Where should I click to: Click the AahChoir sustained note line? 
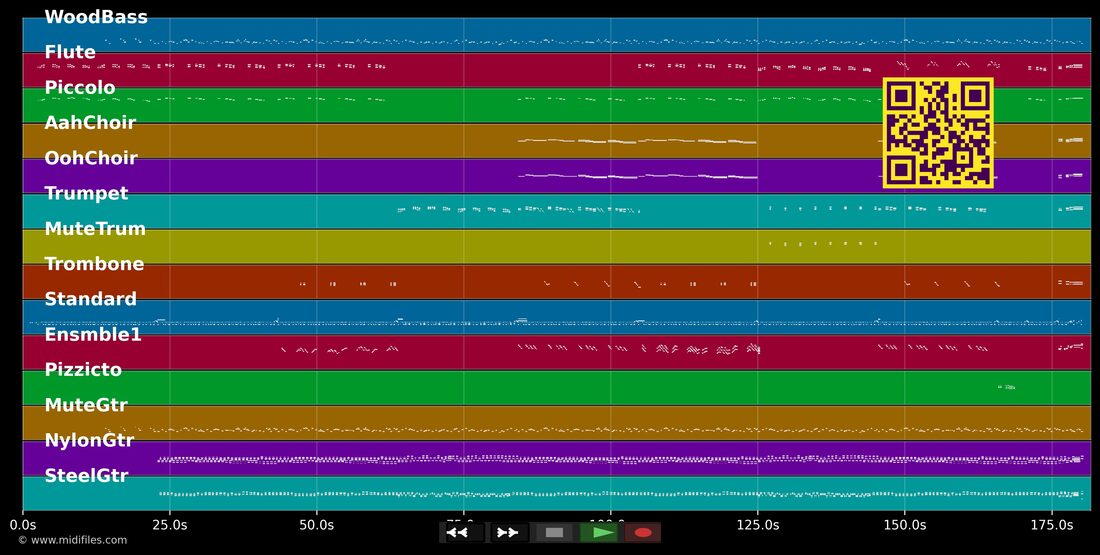[x=637, y=141]
